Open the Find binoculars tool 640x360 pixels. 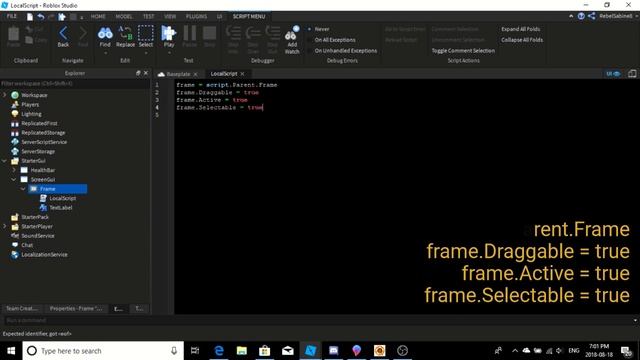(105, 36)
